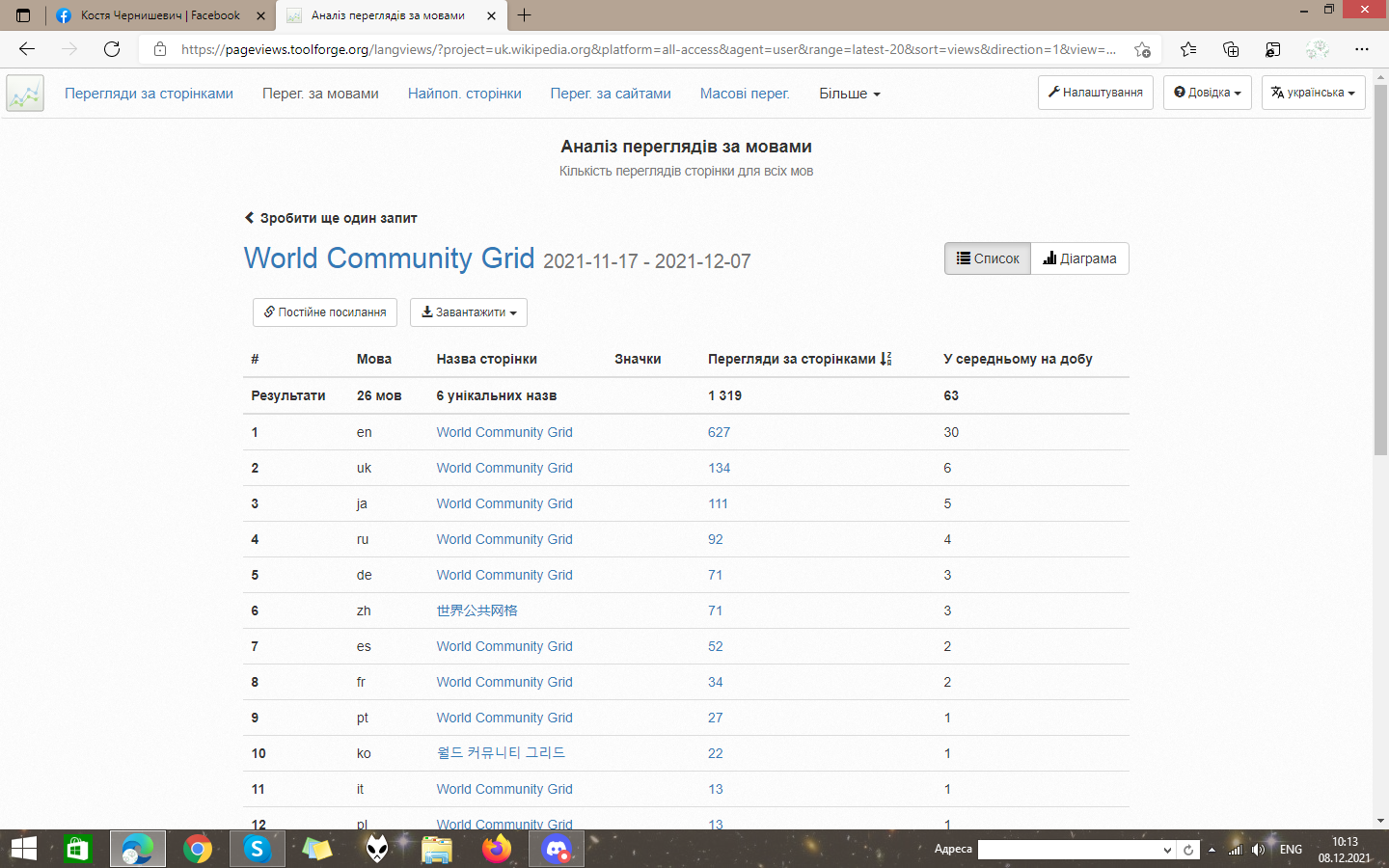Image resolution: width=1389 pixels, height=868 pixels.
Task: Open the Довідка help dropdown
Action: point(1208,93)
